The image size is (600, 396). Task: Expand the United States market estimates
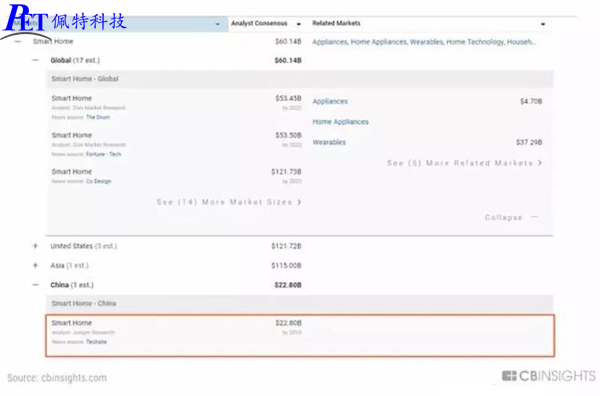coord(35,246)
